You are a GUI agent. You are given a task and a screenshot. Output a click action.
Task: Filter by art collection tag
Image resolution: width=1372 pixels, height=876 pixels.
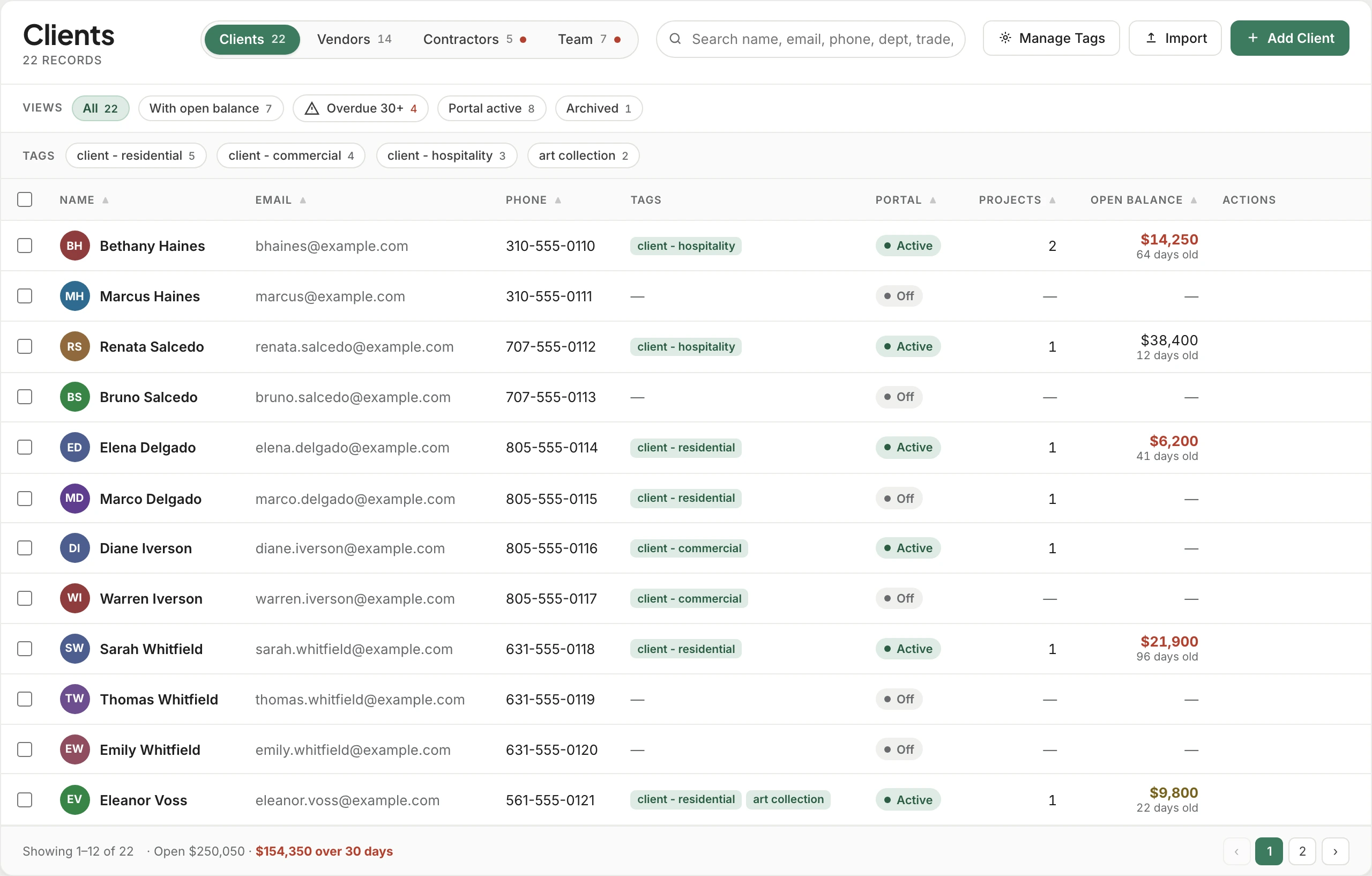click(x=584, y=155)
